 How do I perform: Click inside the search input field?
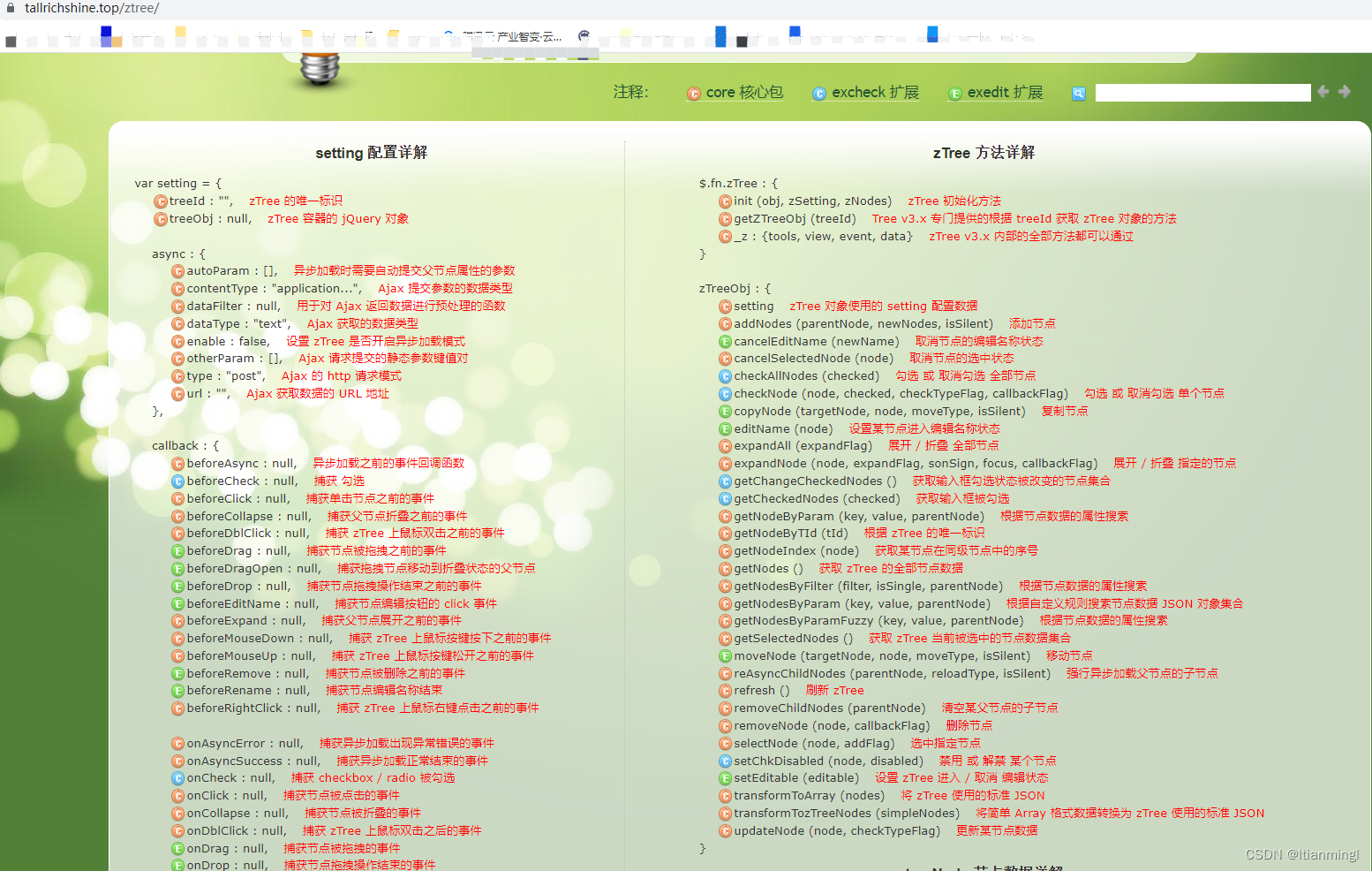[1202, 92]
